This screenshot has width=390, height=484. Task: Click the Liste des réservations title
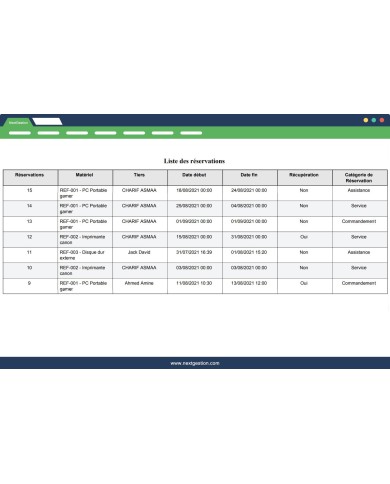194,161
